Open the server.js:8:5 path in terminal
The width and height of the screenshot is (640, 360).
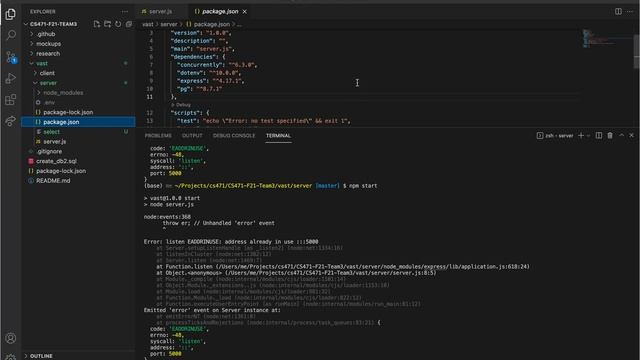tap(331, 273)
